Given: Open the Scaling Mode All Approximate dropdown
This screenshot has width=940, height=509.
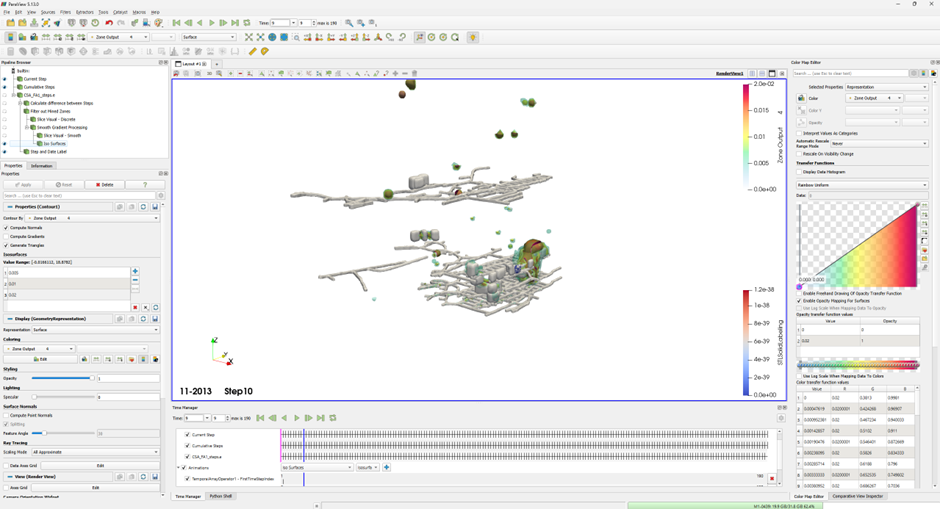Looking at the screenshot, I should 96,452.
